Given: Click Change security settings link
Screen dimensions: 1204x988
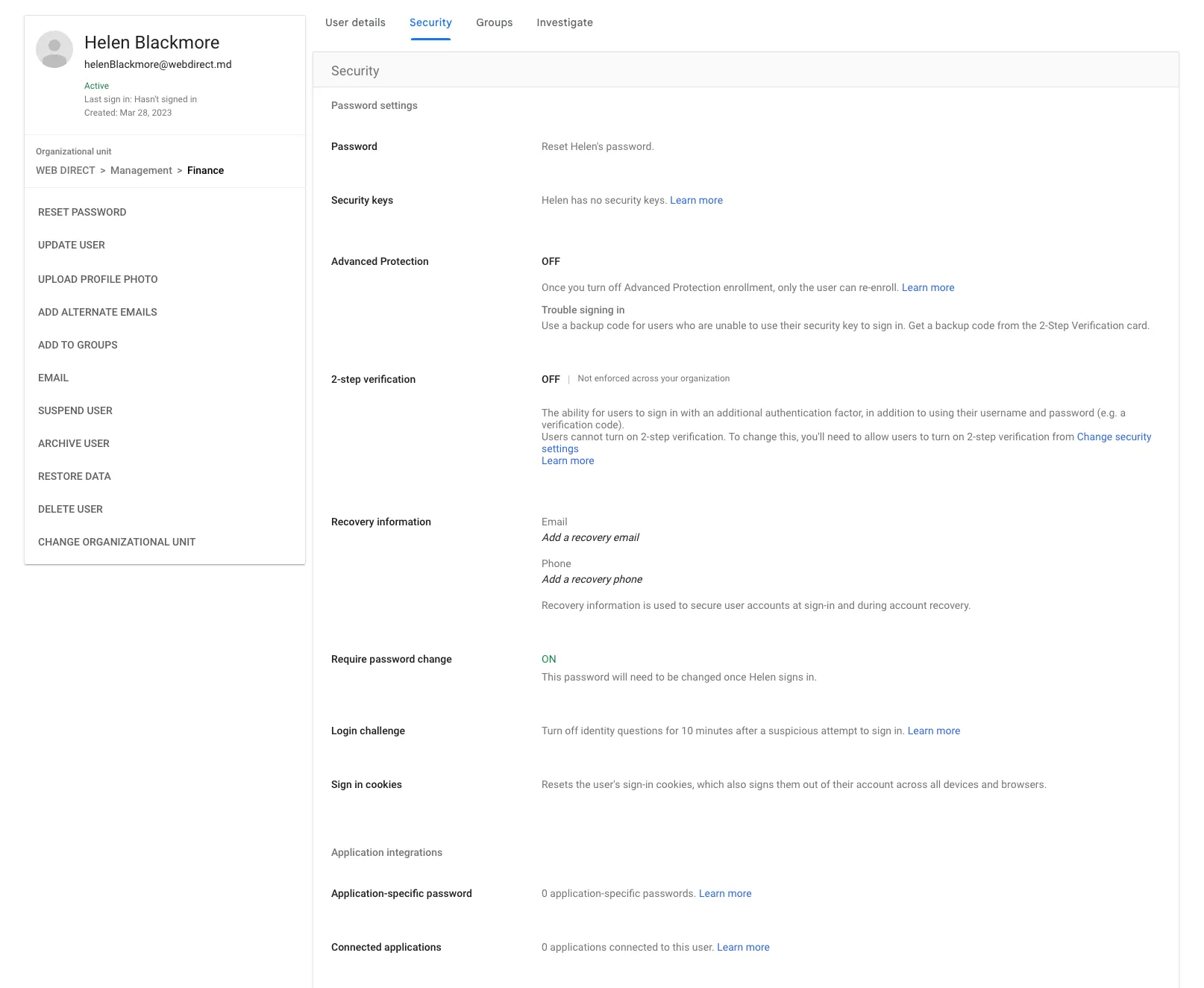Looking at the screenshot, I should [1113, 437].
